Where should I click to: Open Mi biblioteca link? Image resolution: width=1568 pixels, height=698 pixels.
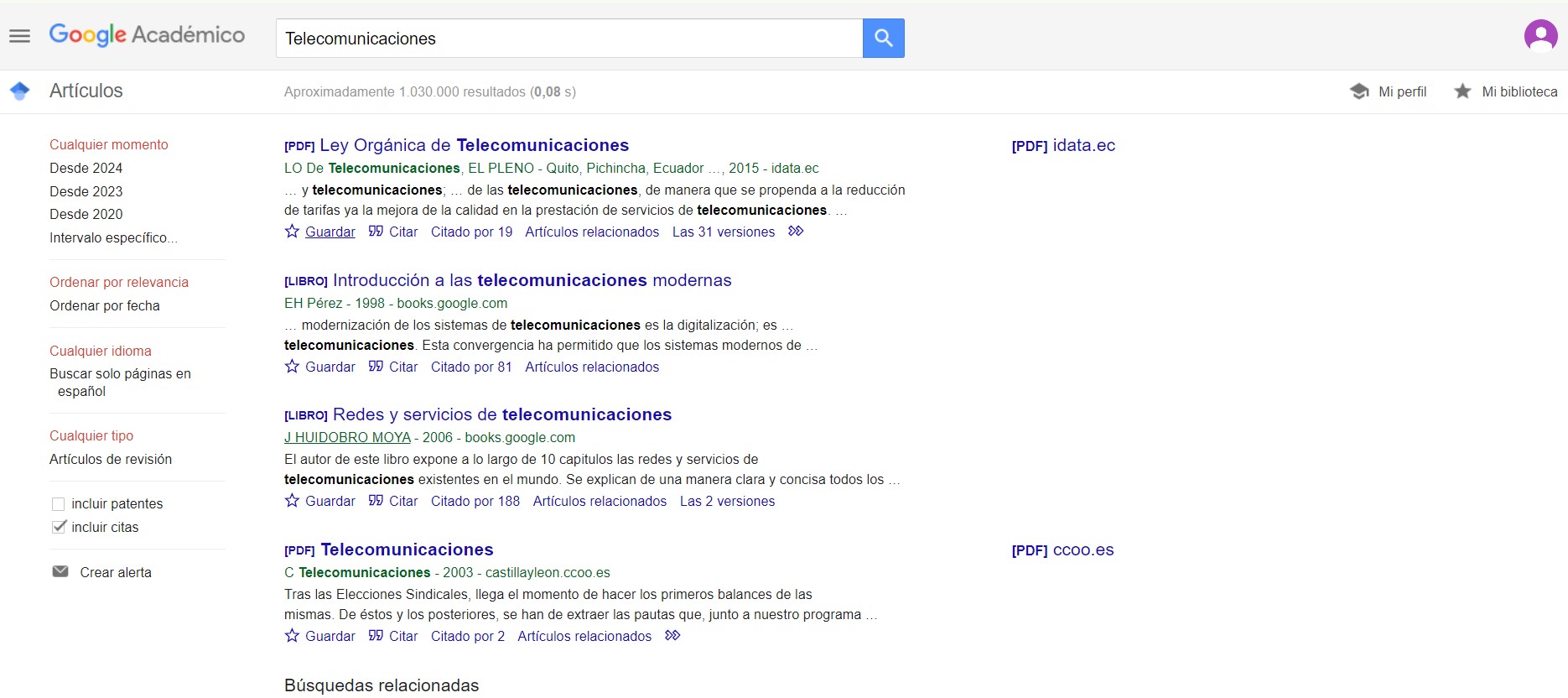coord(1519,91)
